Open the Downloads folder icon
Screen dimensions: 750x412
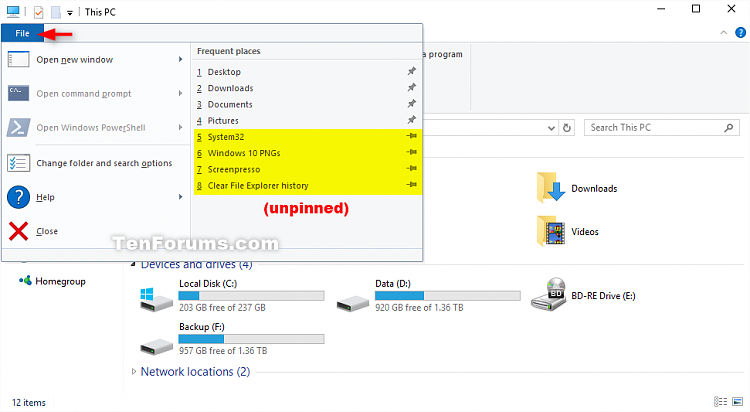tap(551, 188)
